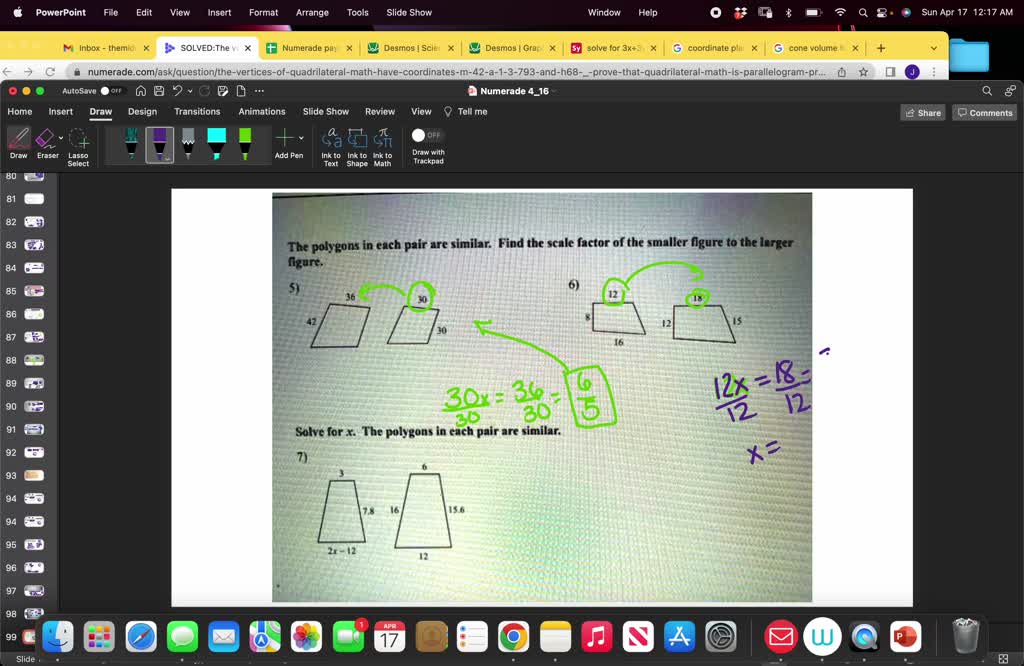Open the Comments panel
Image resolution: width=1024 pixels, height=666 pixels.
pyautogui.click(x=984, y=112)
